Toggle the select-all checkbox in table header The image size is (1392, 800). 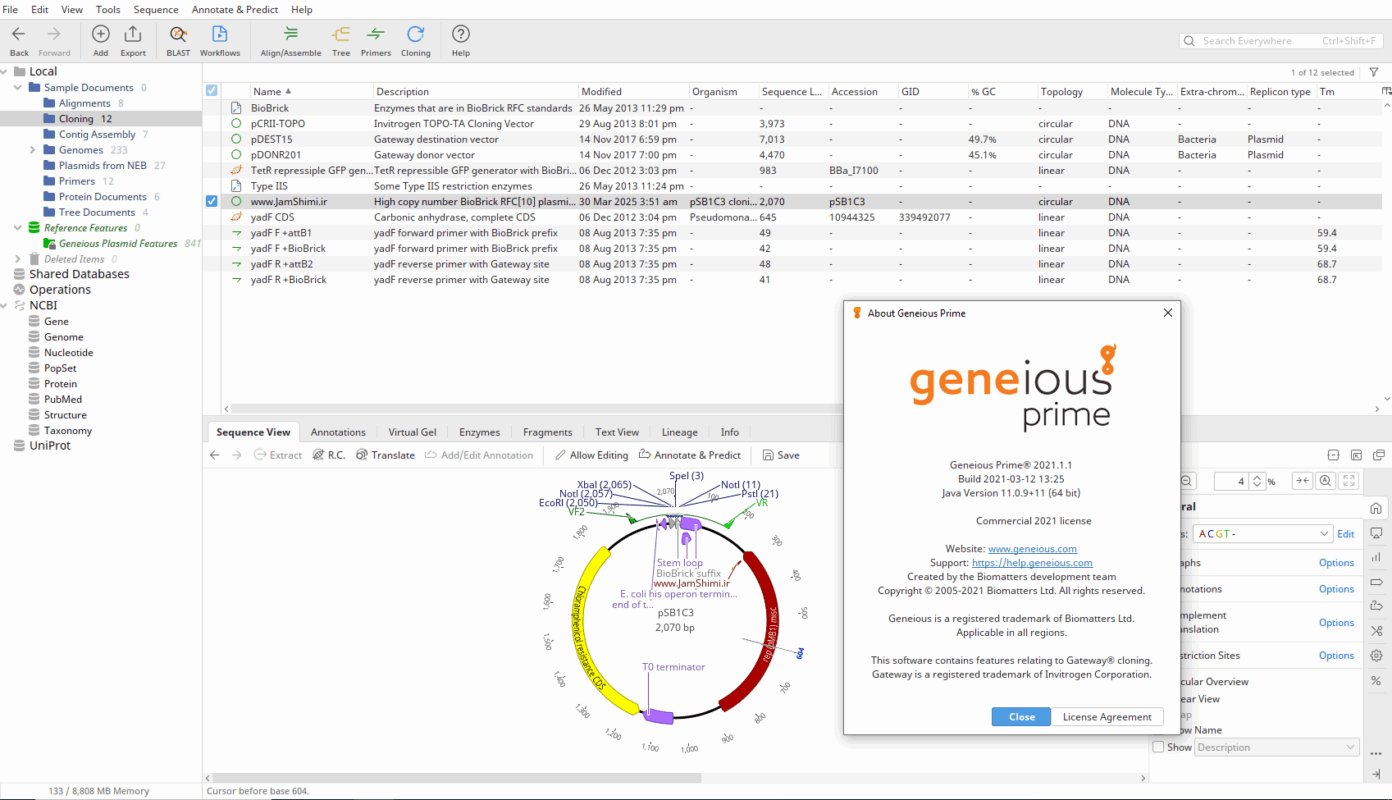click(211, 91)
